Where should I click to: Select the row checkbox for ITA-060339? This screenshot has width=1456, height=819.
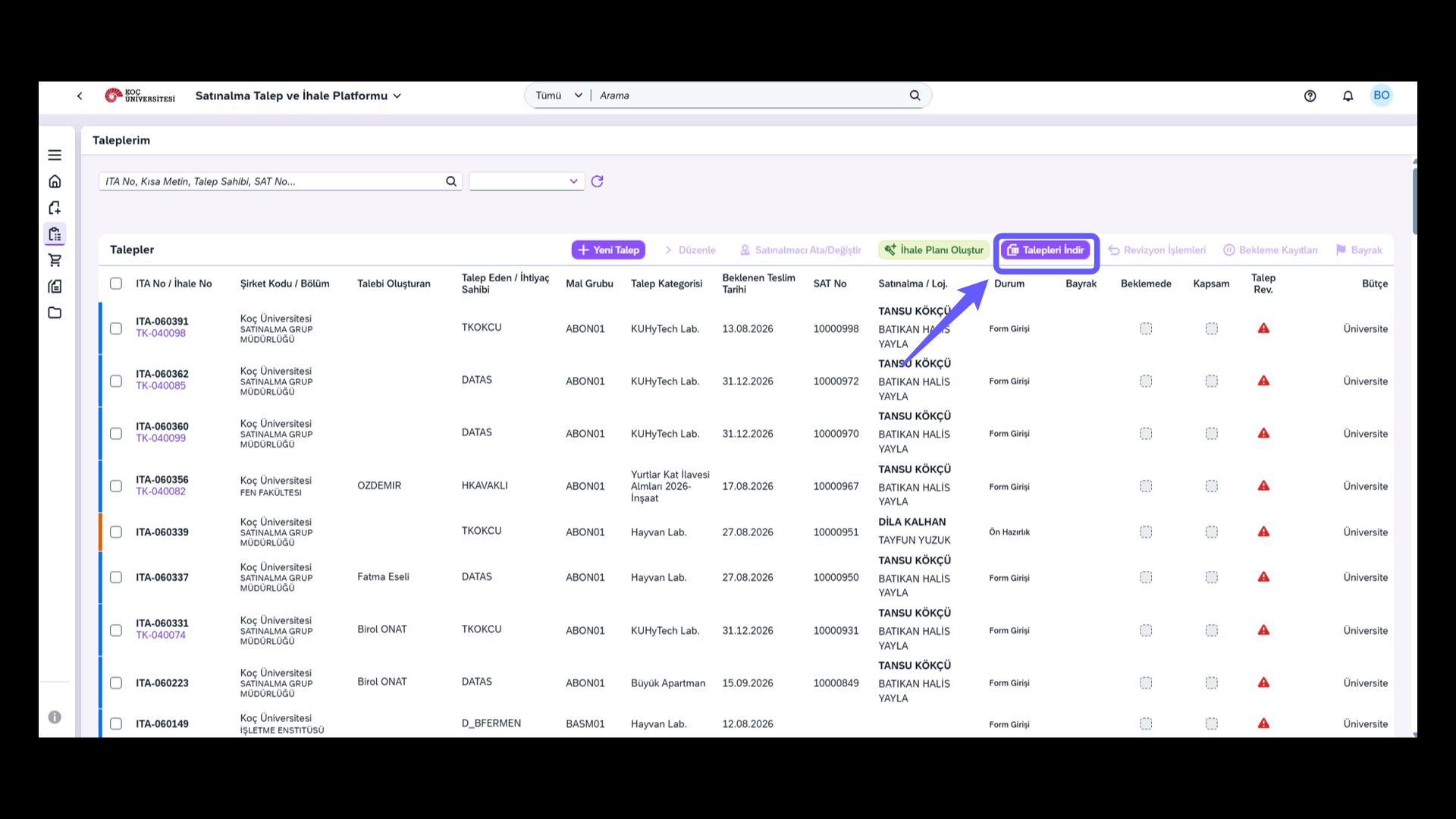pyautogui.click(x=116, y=532)
